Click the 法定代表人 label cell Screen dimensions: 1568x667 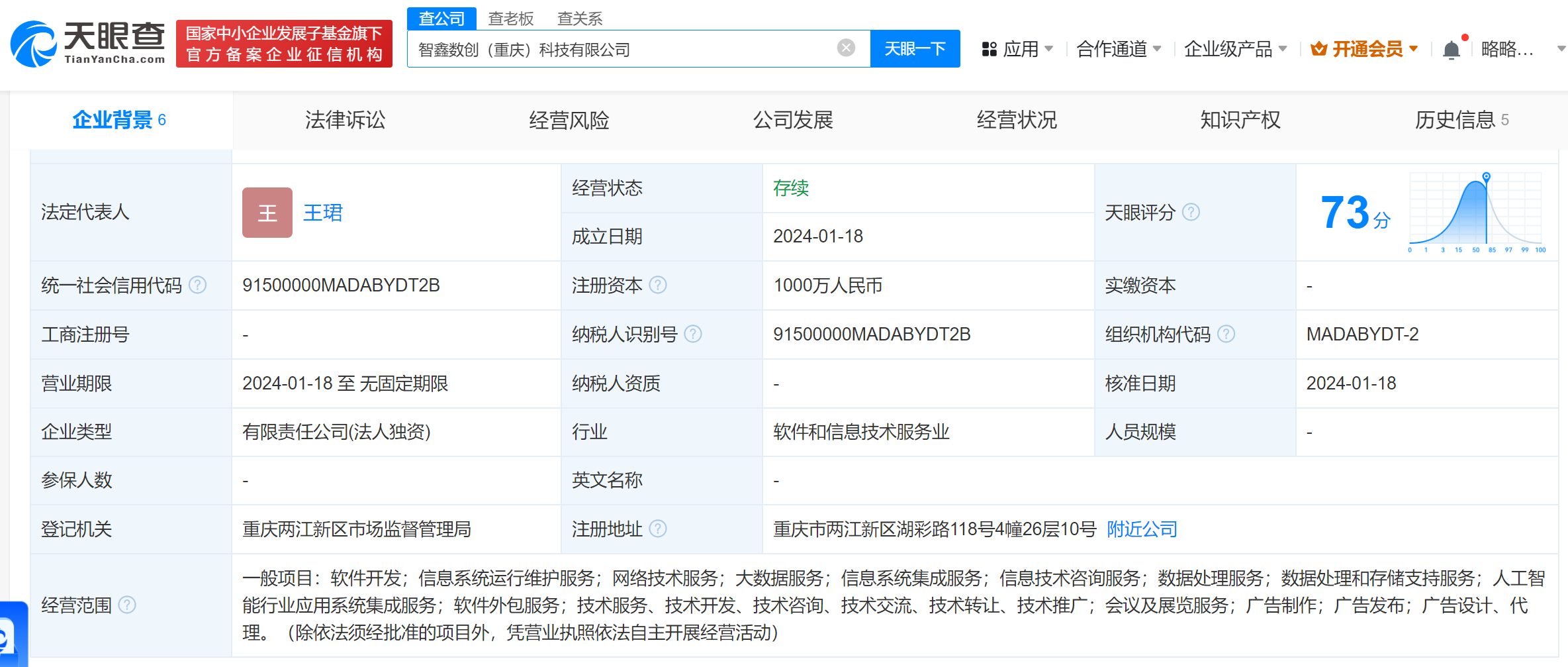(x=131, y=213)
